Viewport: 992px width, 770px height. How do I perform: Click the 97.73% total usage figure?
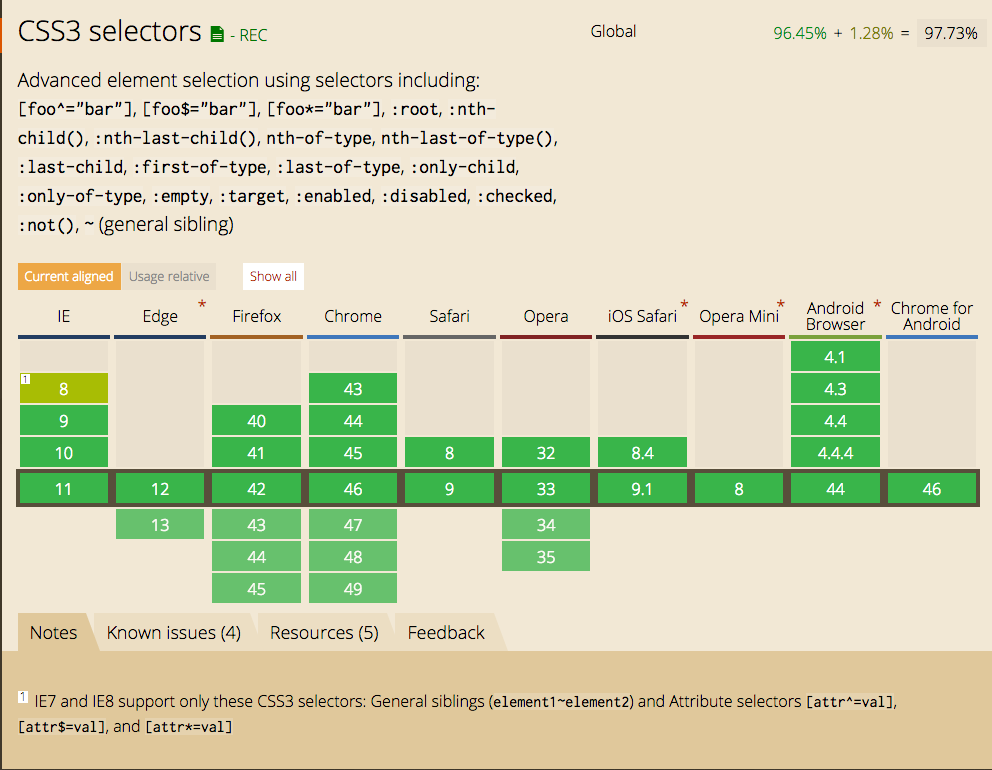[951, 33]
